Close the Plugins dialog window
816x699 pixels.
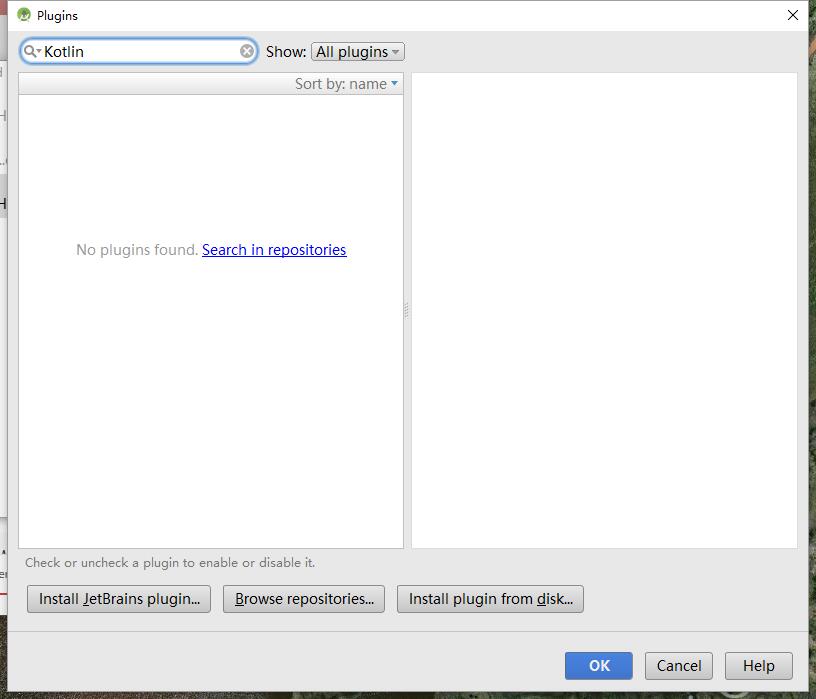coord(793,15)
